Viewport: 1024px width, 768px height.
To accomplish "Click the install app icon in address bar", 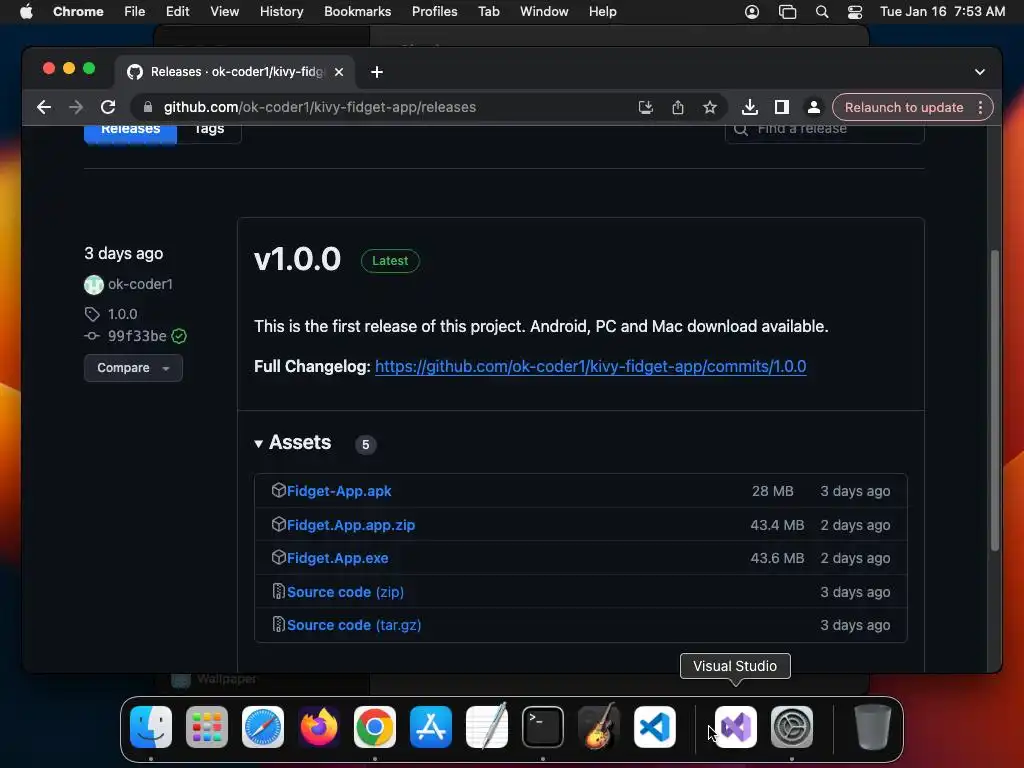I will pyautogui.click(x=645, y=107).
